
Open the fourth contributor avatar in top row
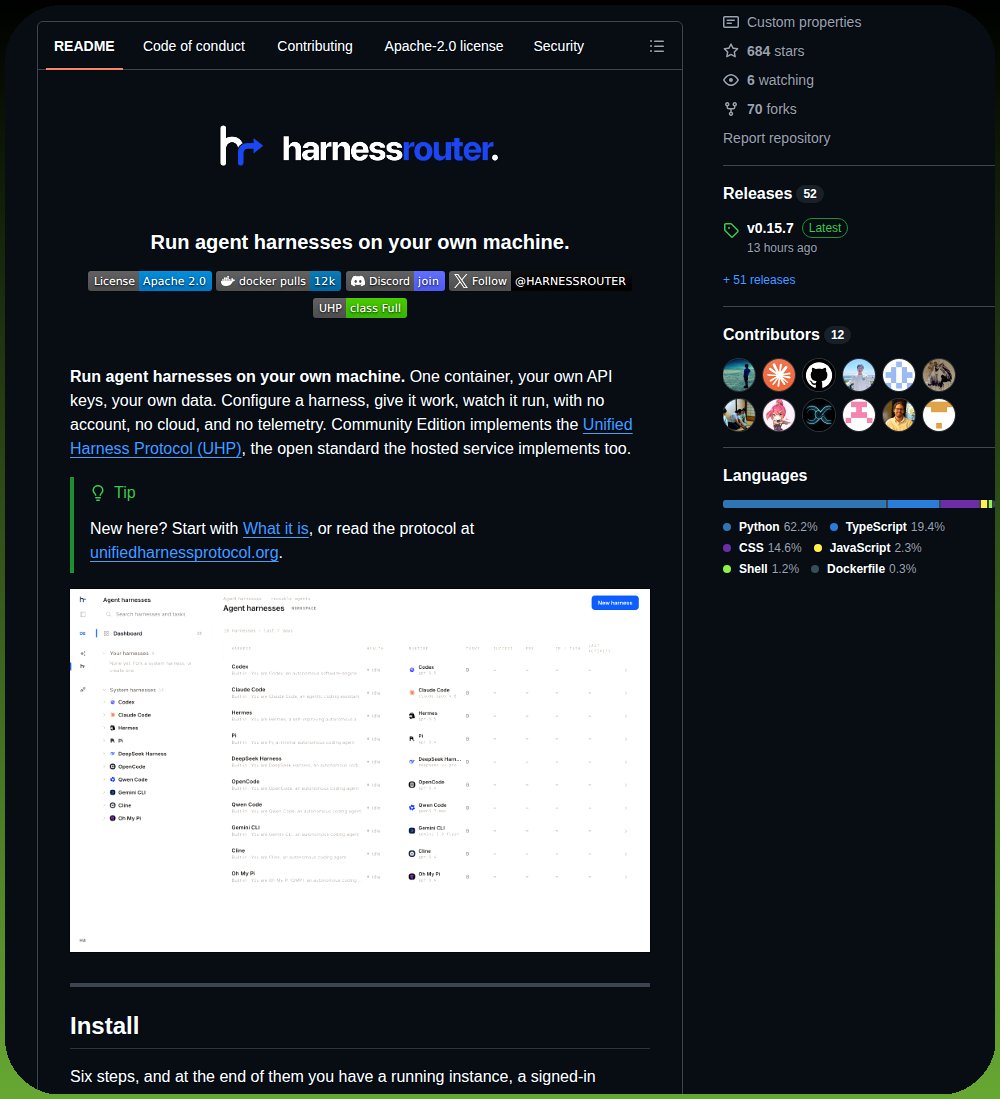(858, 375)
